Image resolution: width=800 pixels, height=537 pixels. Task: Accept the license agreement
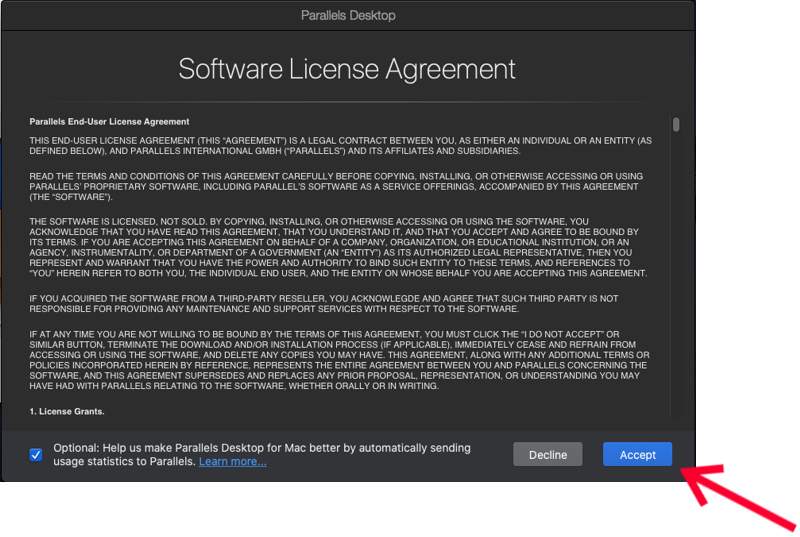(x=637, y=455)
